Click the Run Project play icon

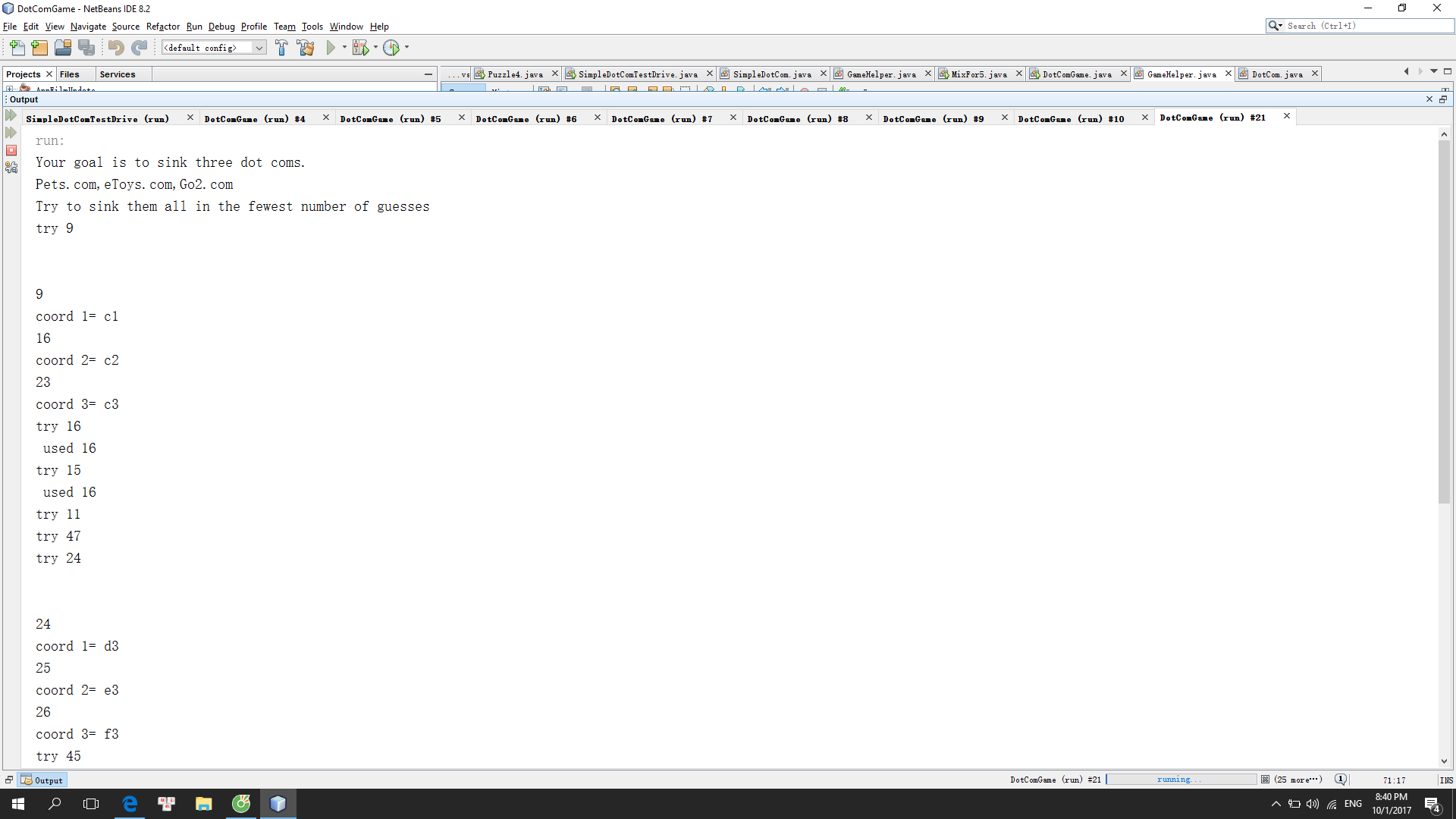(331, 48)
